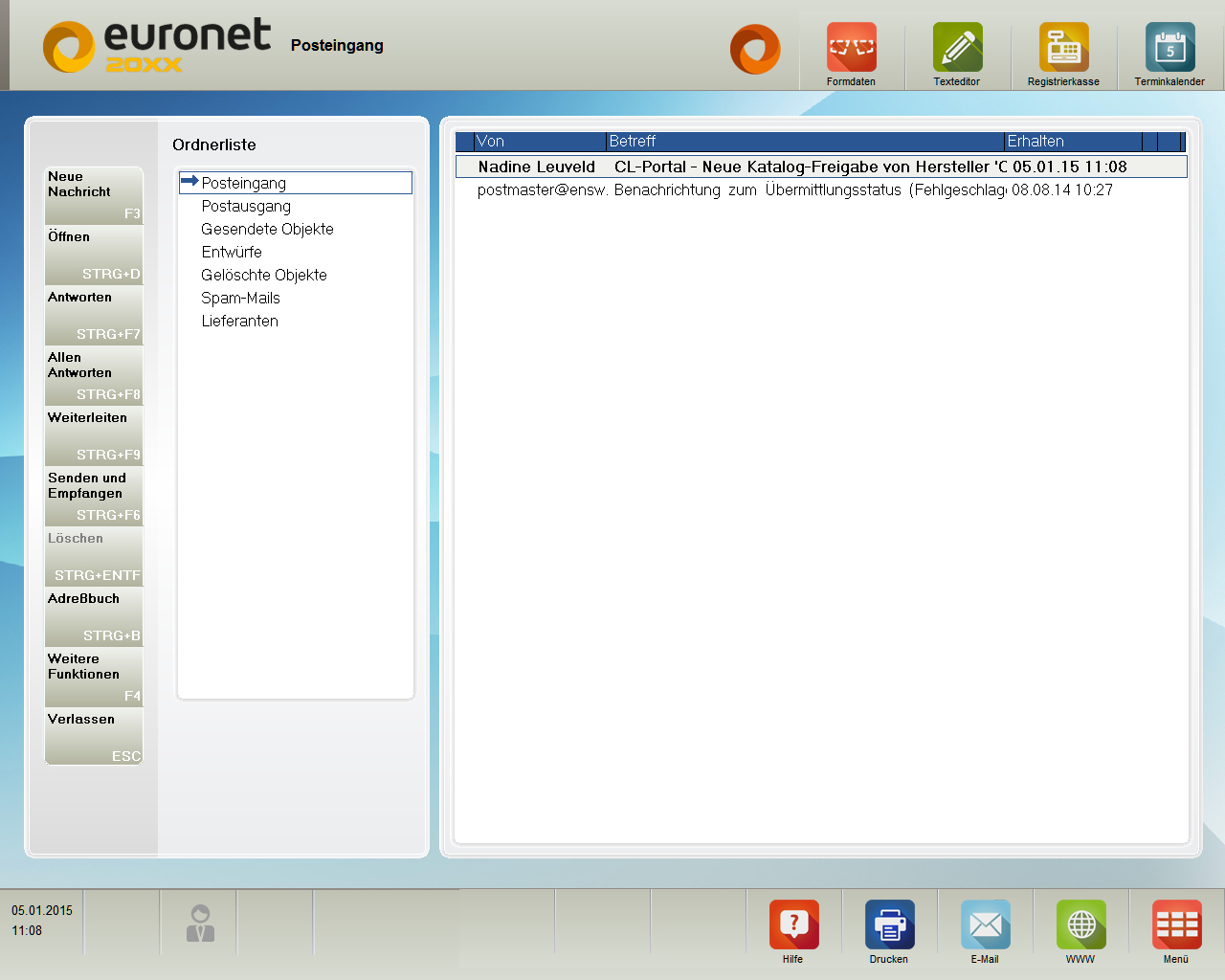The height and width of the screenshot is (980, 1225).
Task: Click Weitere Funktionen button
Action: point(94,678)
